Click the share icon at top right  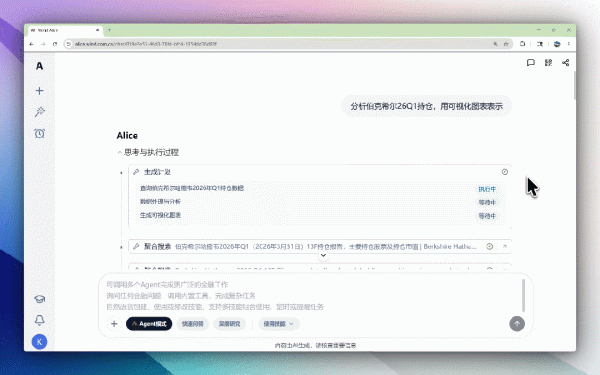[x=566, y=62]
